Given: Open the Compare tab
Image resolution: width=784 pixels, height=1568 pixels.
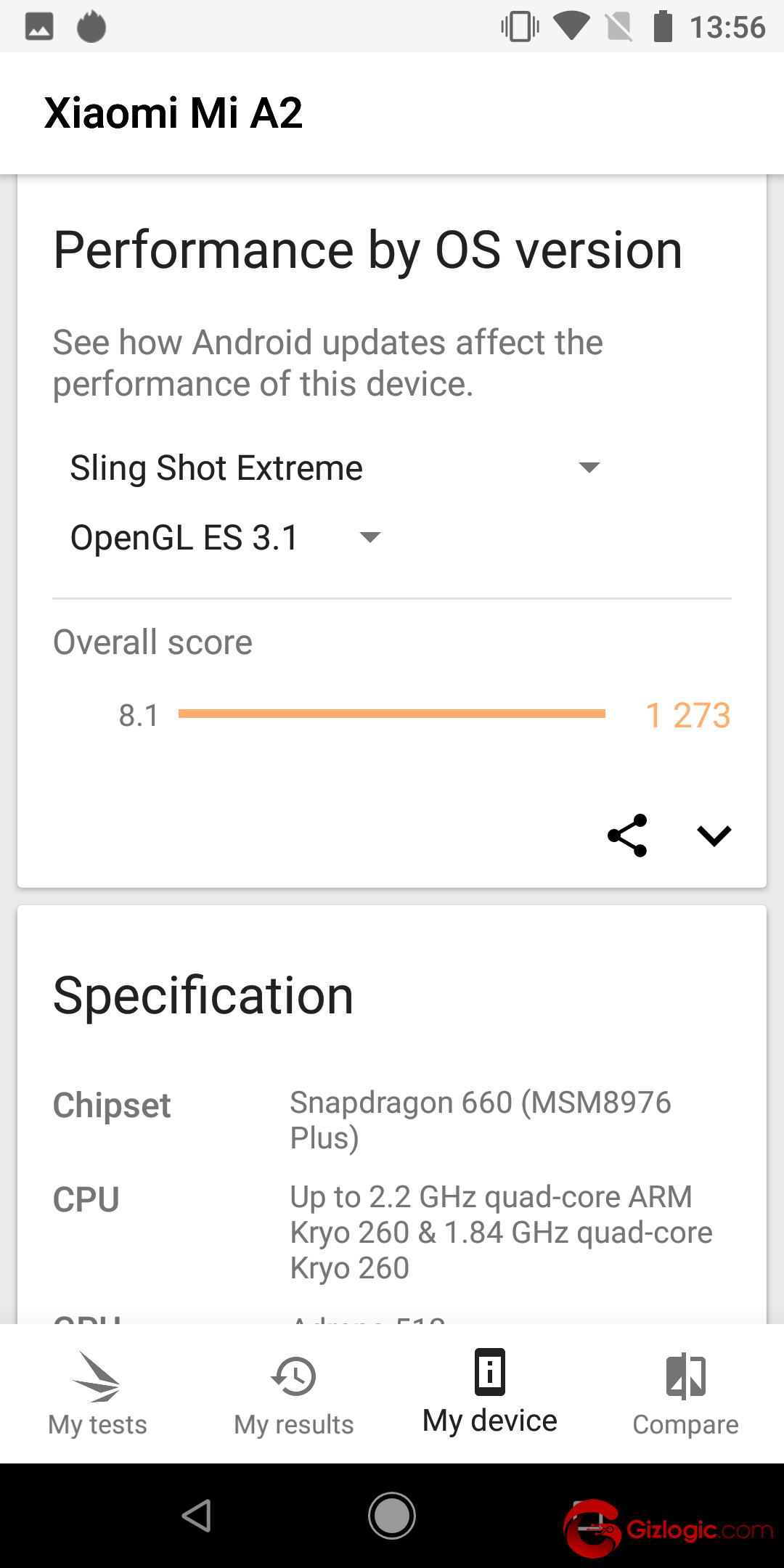Looking at the screenshot, I should point(685,1395).
